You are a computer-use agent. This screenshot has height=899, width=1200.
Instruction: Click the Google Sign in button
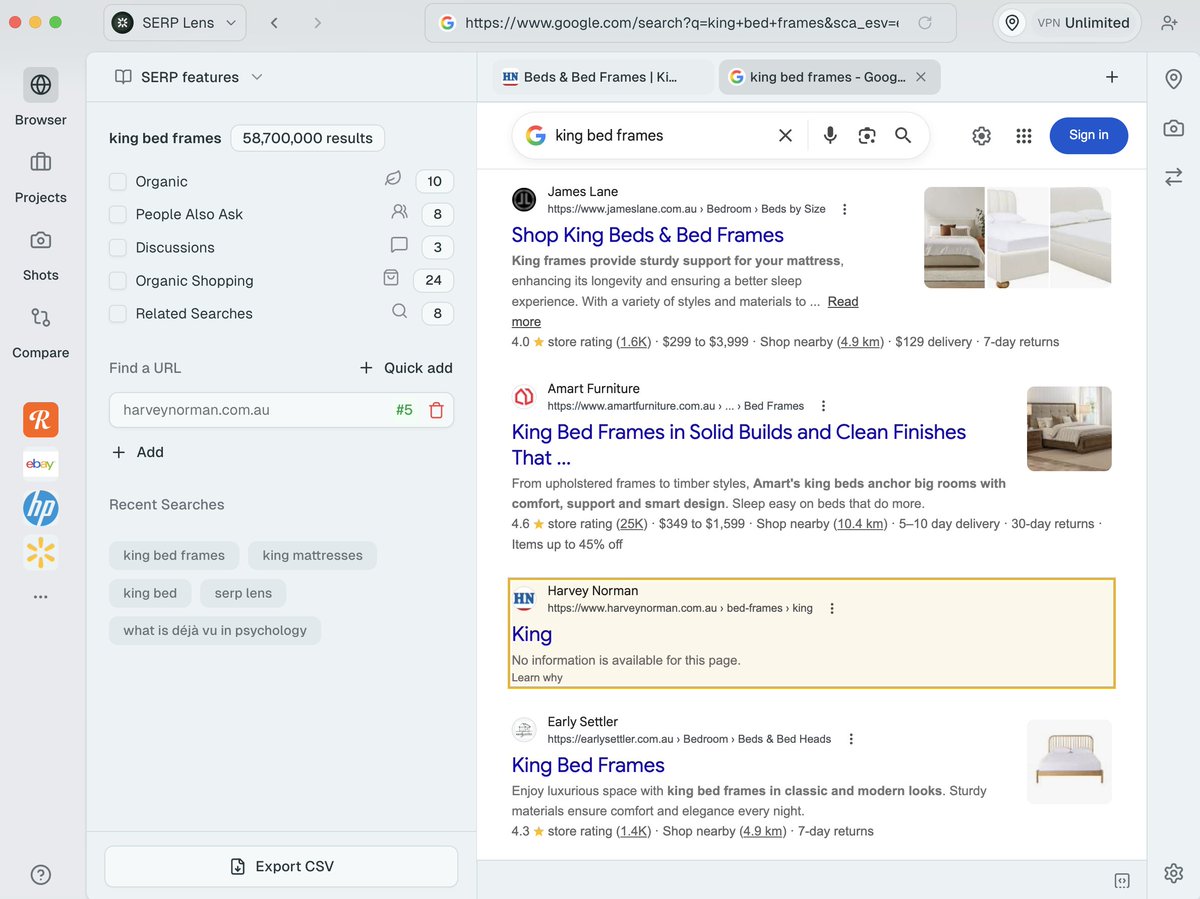[1088, 135]
